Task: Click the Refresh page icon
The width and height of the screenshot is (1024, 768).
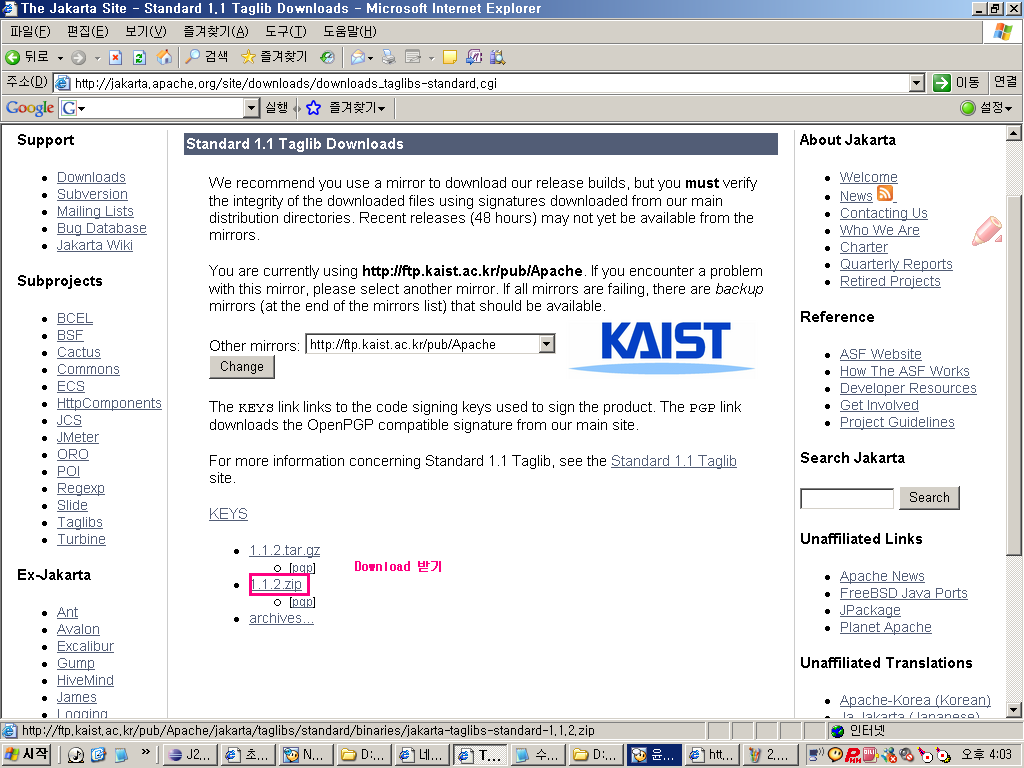Action: [139, 57]
